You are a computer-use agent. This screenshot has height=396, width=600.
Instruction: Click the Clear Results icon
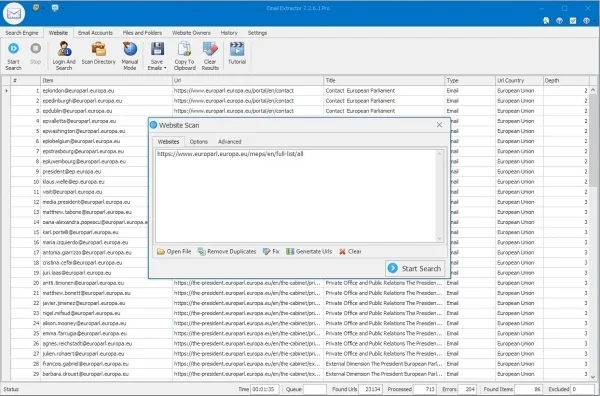tap(210, 49)
